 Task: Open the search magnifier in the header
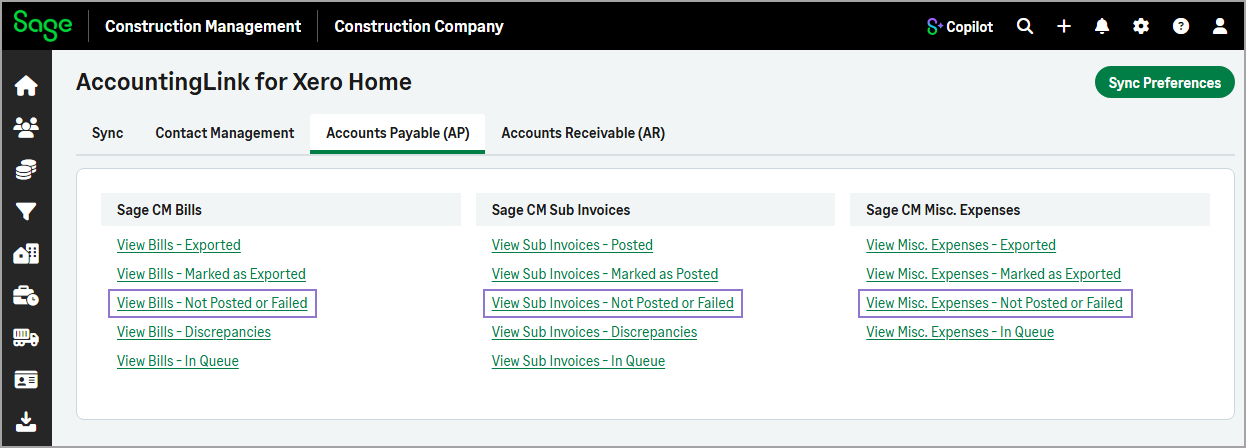[x=1025, y=27]
